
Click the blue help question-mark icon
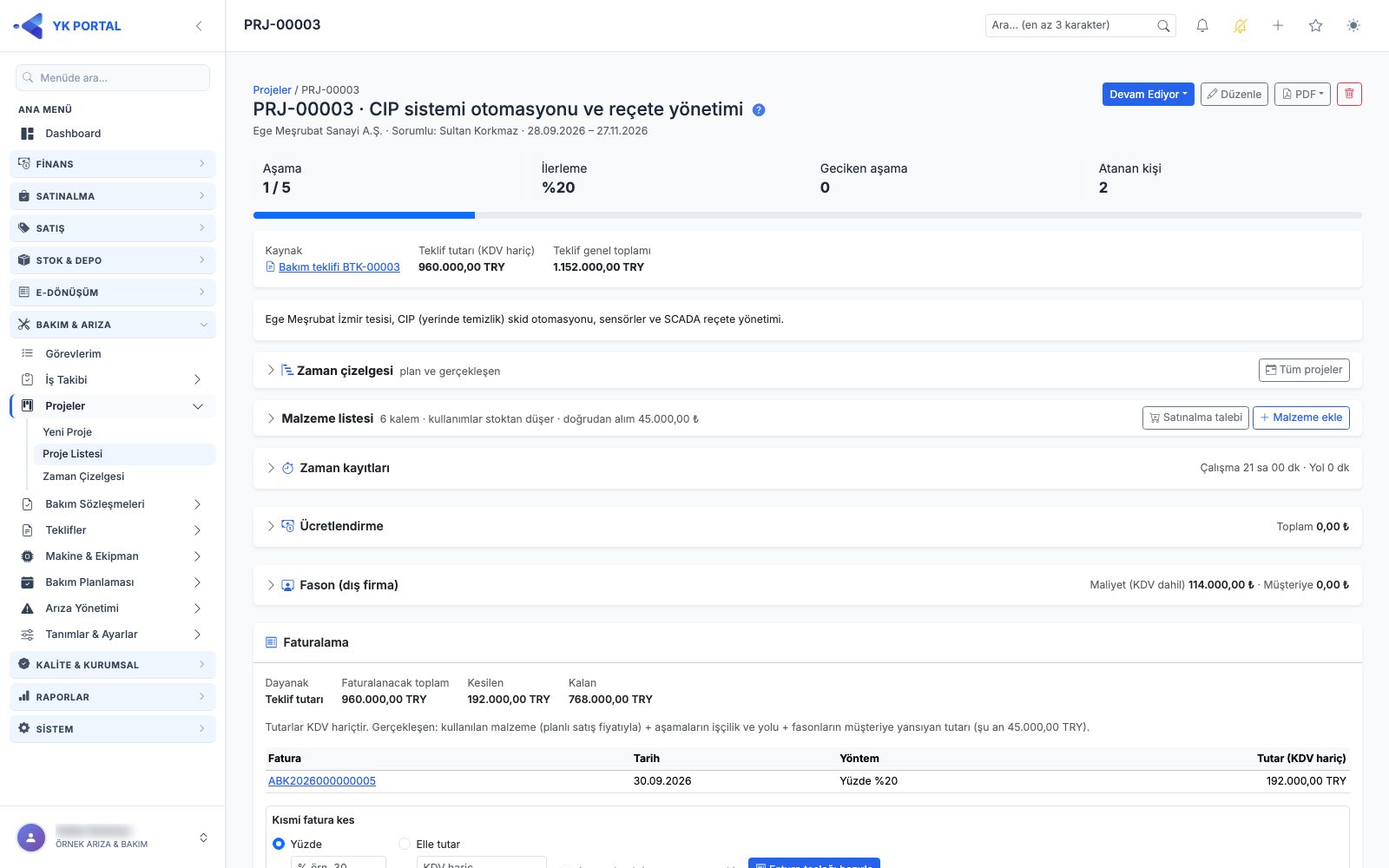tap(759, 110)
